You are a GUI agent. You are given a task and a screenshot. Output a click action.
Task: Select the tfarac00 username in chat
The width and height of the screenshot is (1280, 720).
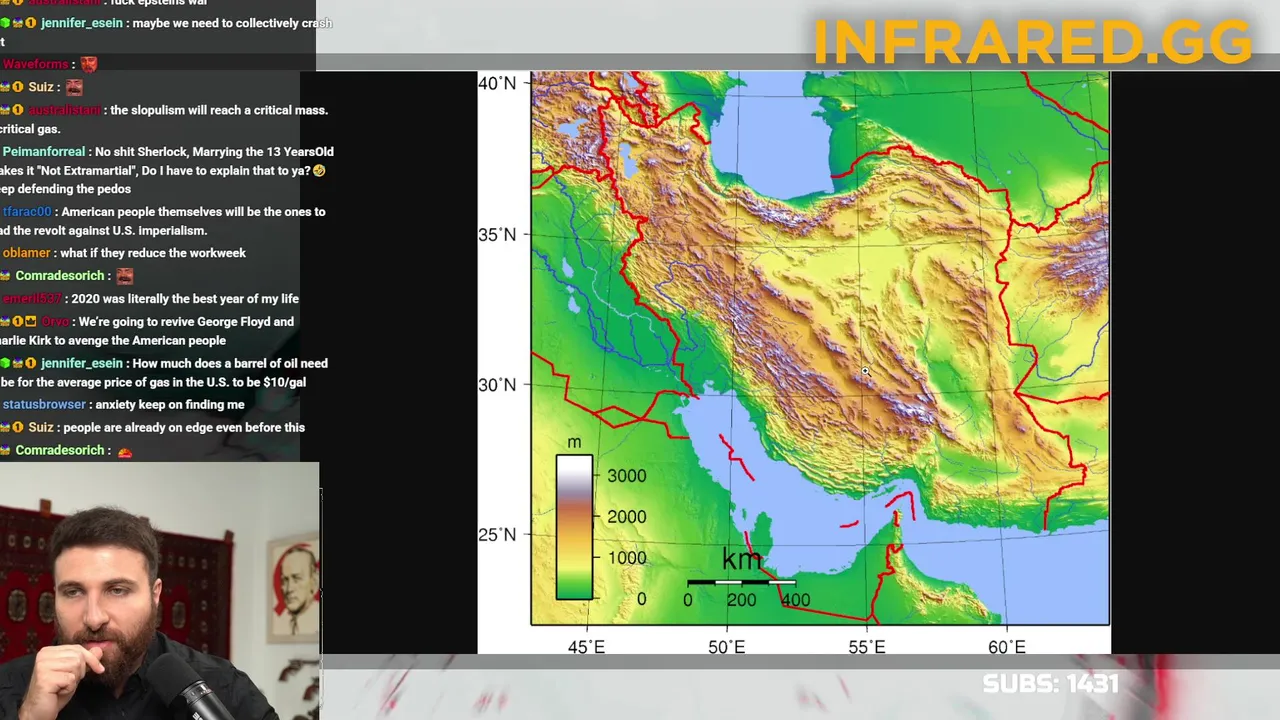click(26, 212)
